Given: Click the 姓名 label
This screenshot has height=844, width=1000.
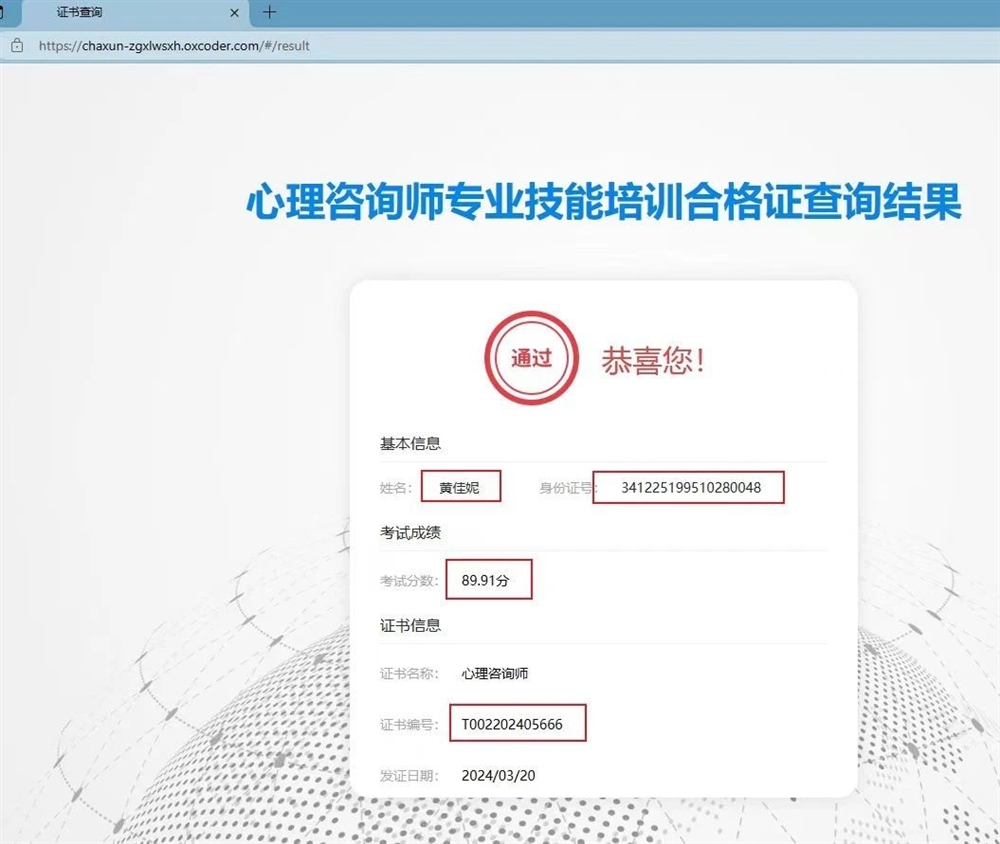Looking at the screenshot, I should point(395,488).
